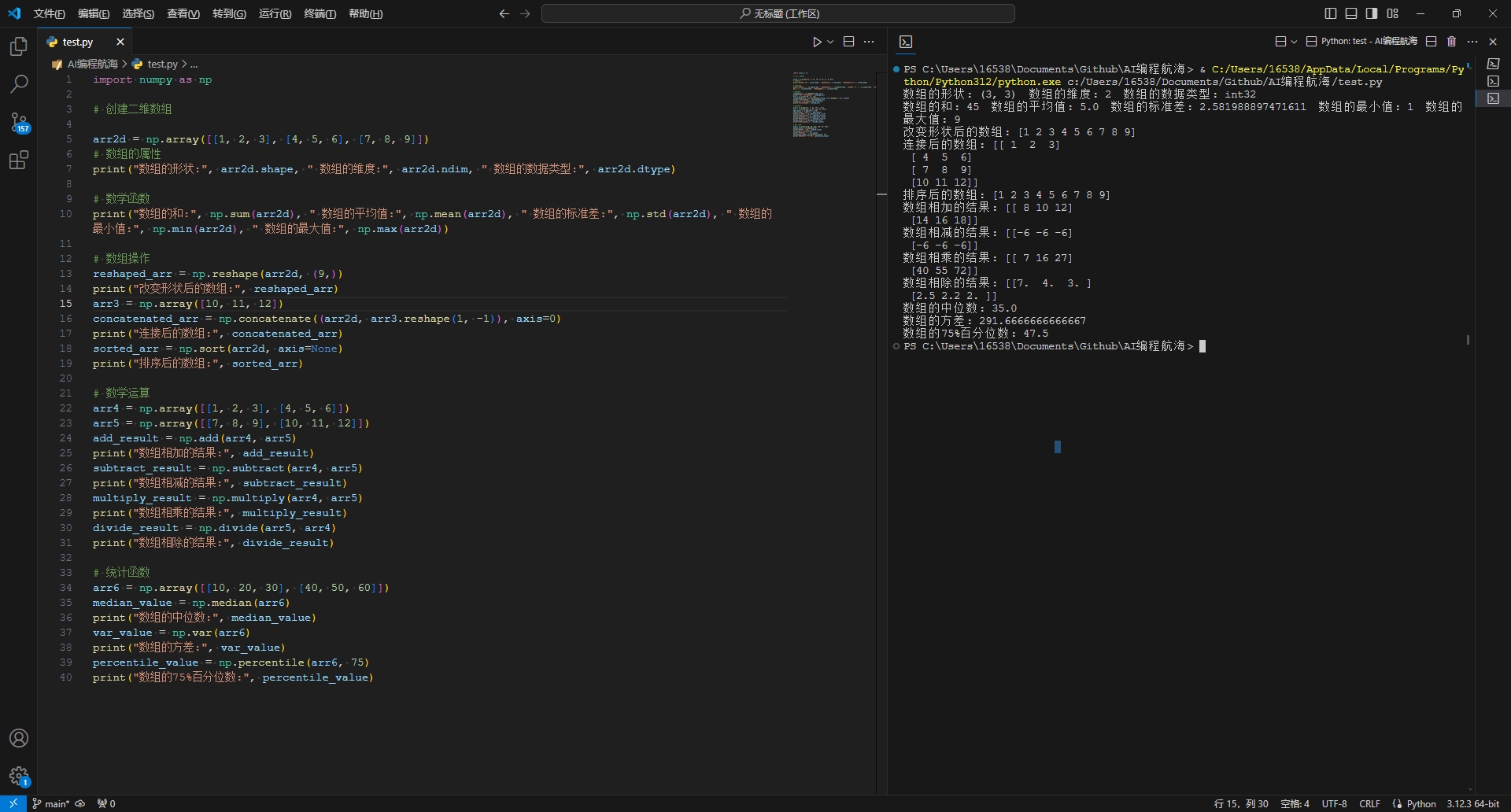
Task: Expand breadcrumb ellipsis after test.py
Action: pyautogui.click(x=194, y=64)
